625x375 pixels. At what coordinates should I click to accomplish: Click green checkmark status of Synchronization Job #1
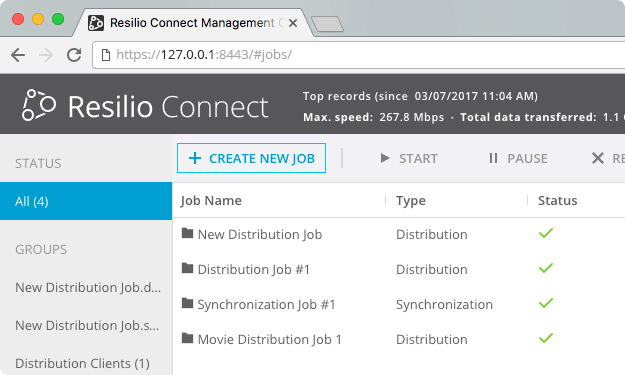click(x=546, y=303)
